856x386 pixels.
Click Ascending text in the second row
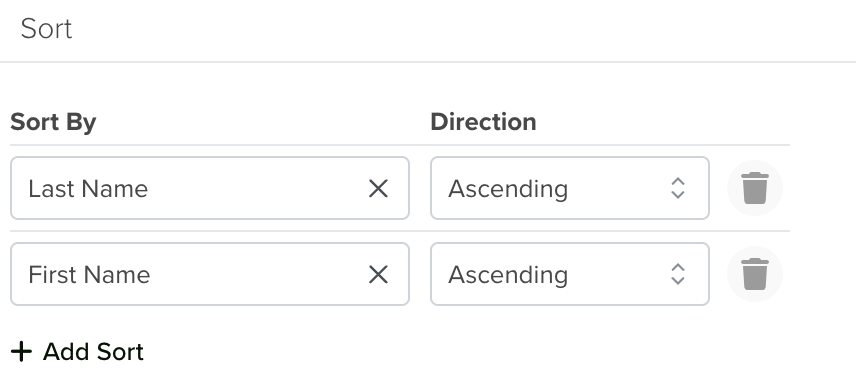pyautogui.click(x=508, y=276)
